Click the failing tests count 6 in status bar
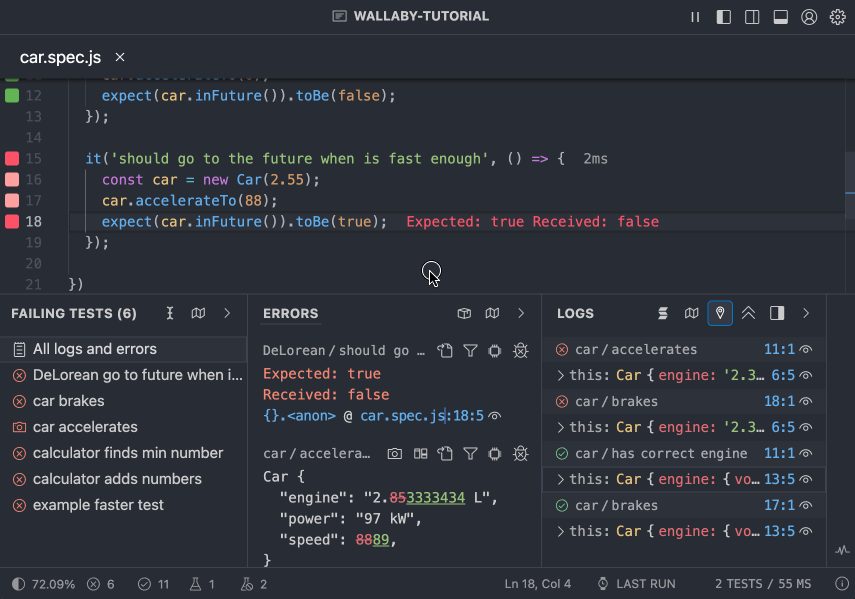The height and width of the screenshot is (599, 855). point(101,584)
